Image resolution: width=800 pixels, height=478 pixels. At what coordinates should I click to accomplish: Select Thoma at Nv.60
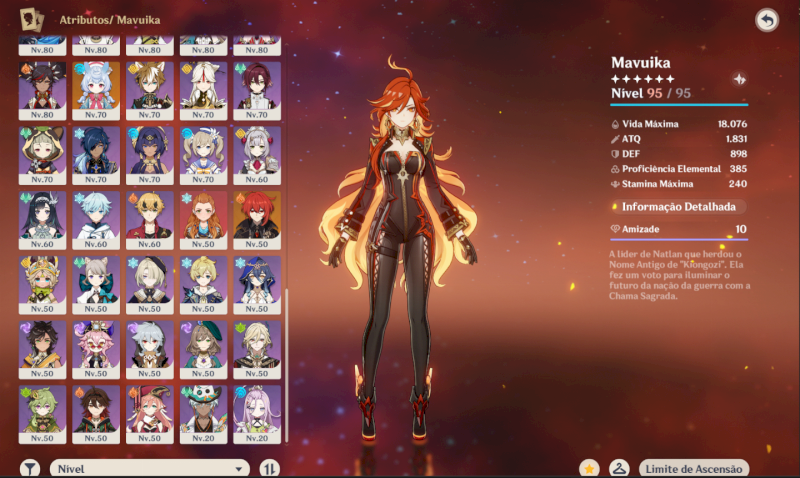(149, 220)
